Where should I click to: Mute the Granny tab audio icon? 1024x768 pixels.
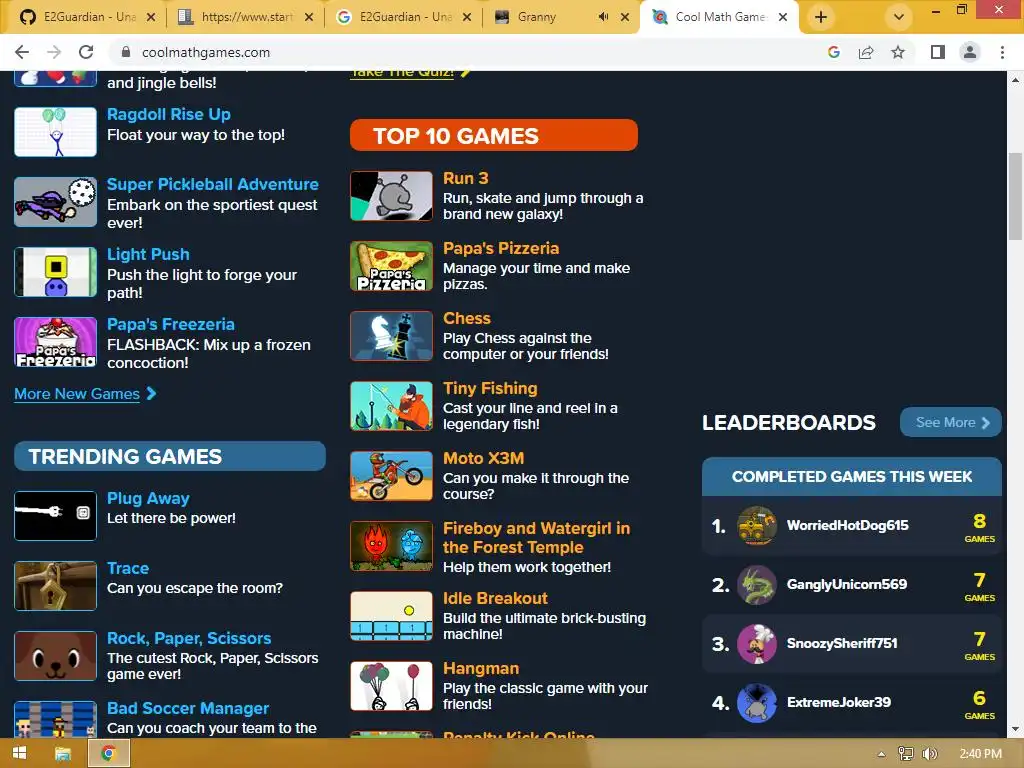pos(603,17)
